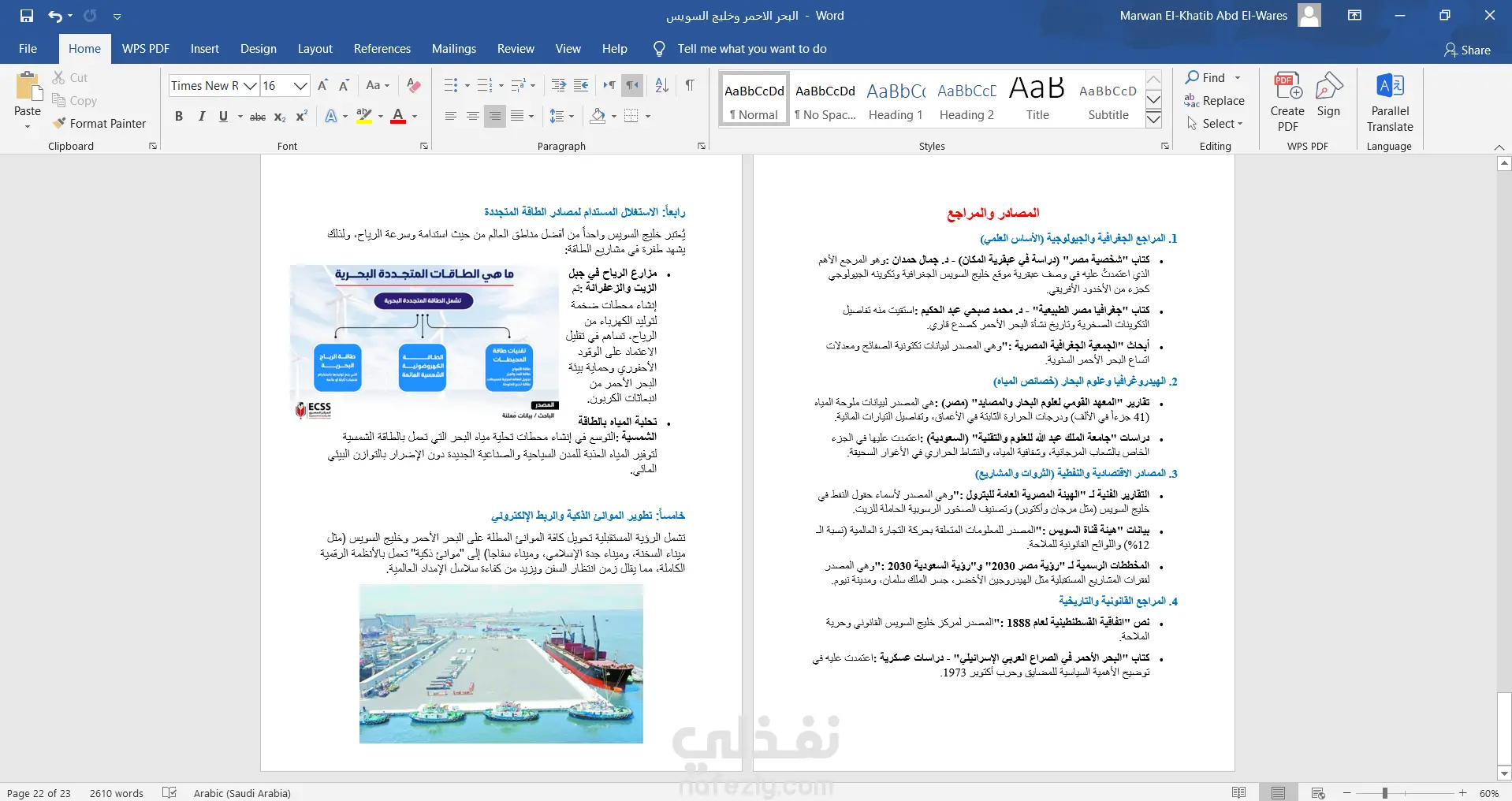Toggle Underline formatting
The height and width of the screenshot is (801, 1512).
click(x=223, y=116)
